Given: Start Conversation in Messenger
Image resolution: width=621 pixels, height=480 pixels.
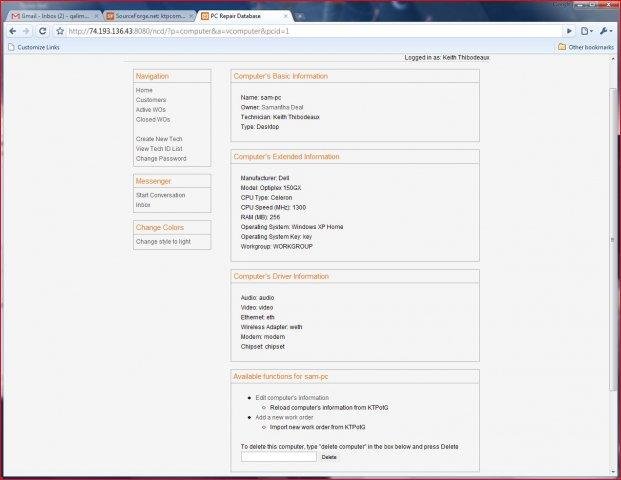Looking at the screenshot, I should click(x=160, y=195).
